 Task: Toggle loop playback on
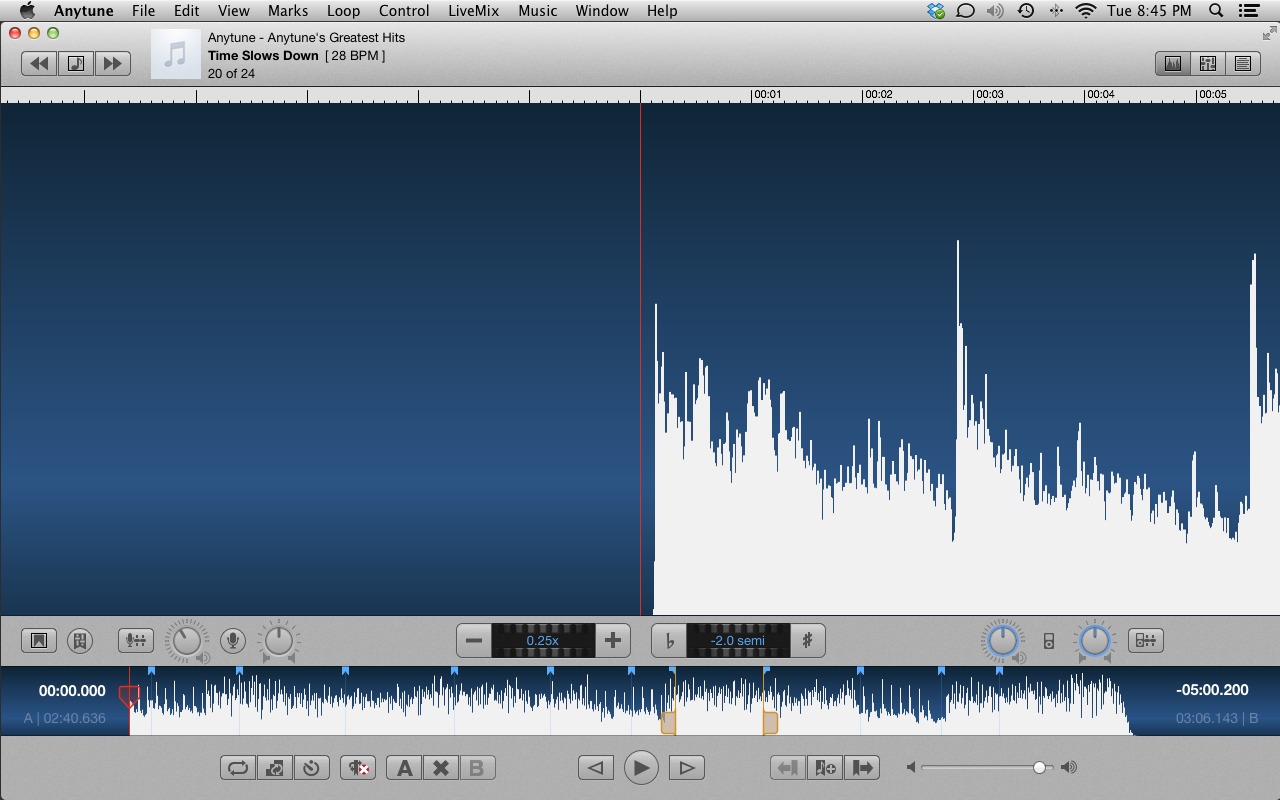coord(238,768)
